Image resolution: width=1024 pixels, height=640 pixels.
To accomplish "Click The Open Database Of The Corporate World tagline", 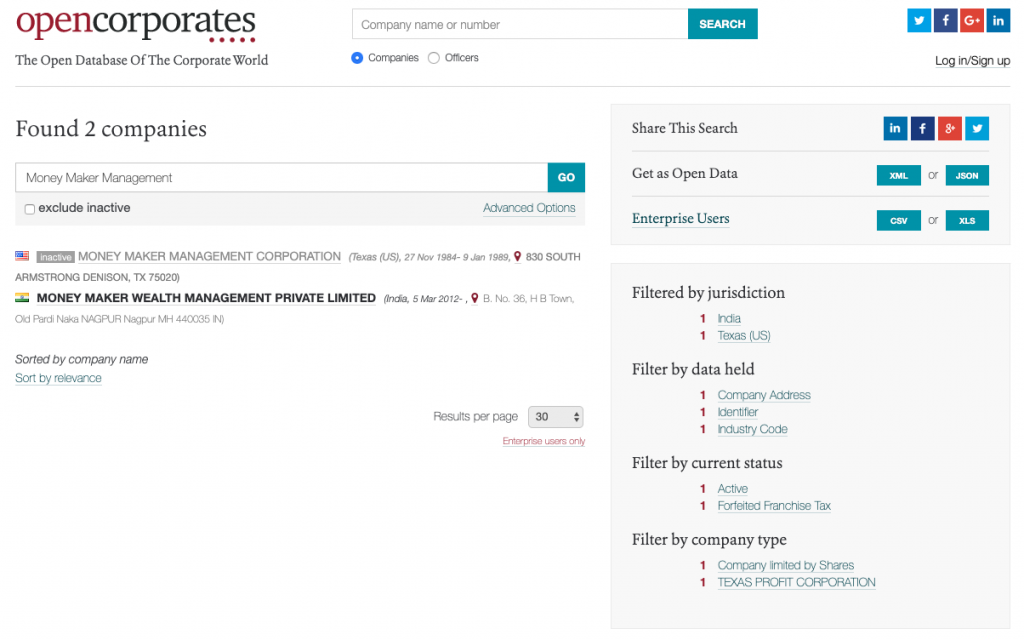I will [142, 60].
